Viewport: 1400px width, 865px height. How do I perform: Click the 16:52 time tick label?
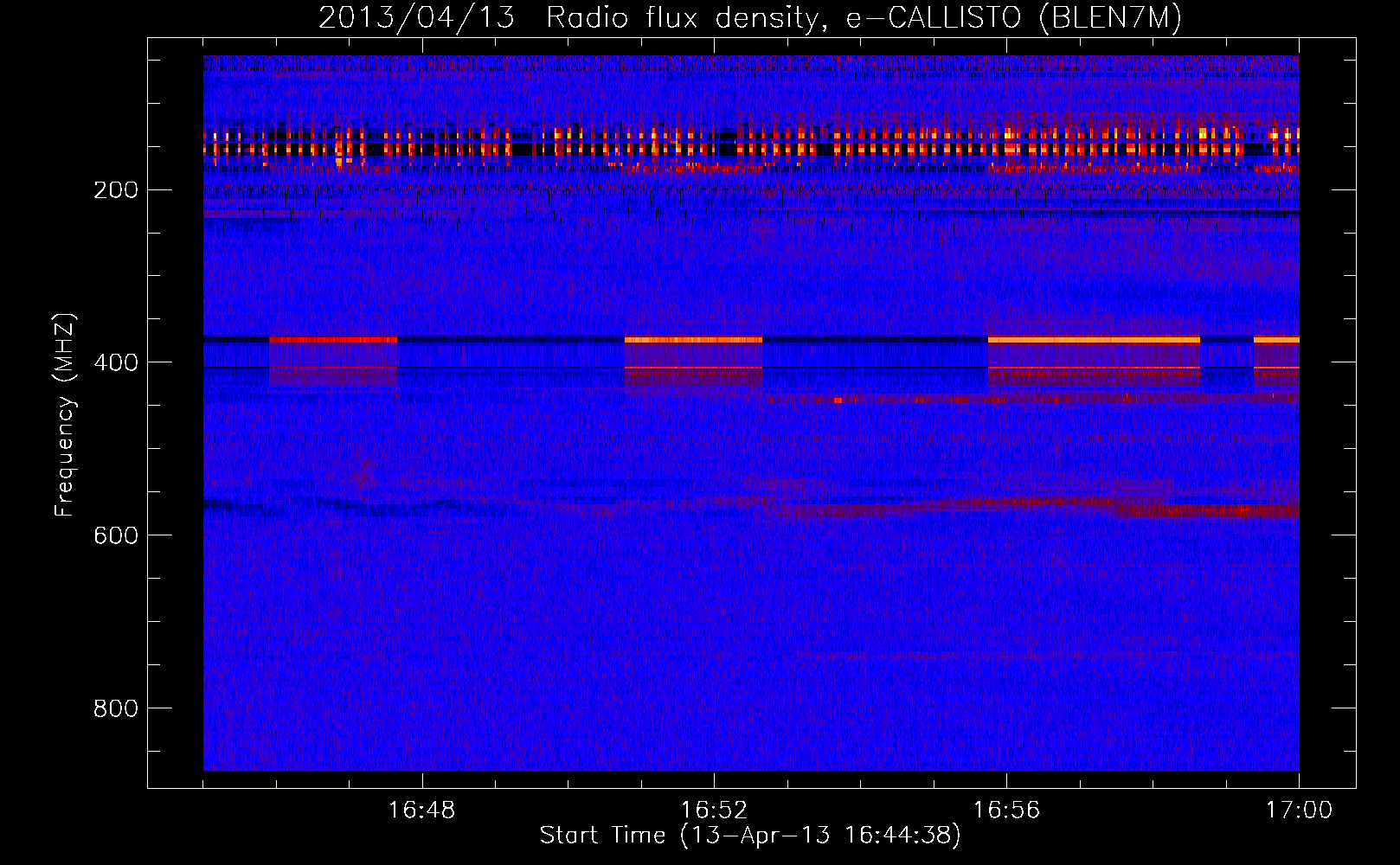pos(714,811)
